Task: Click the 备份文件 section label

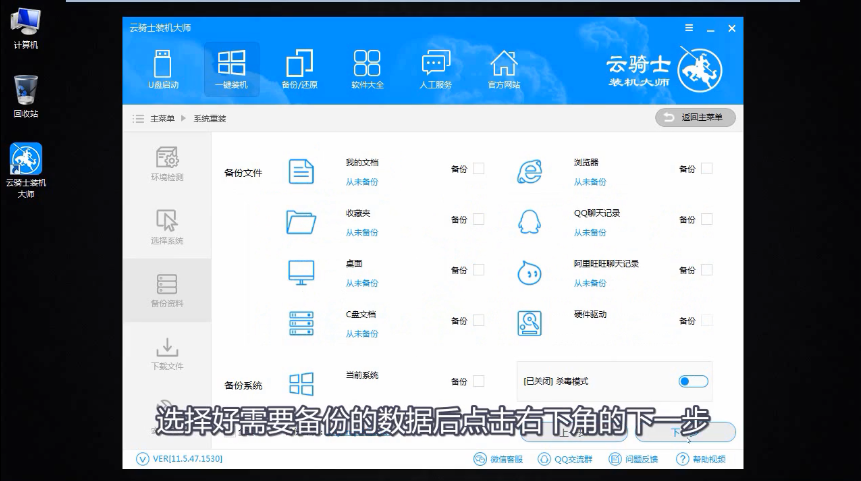Action: [243, 173]
